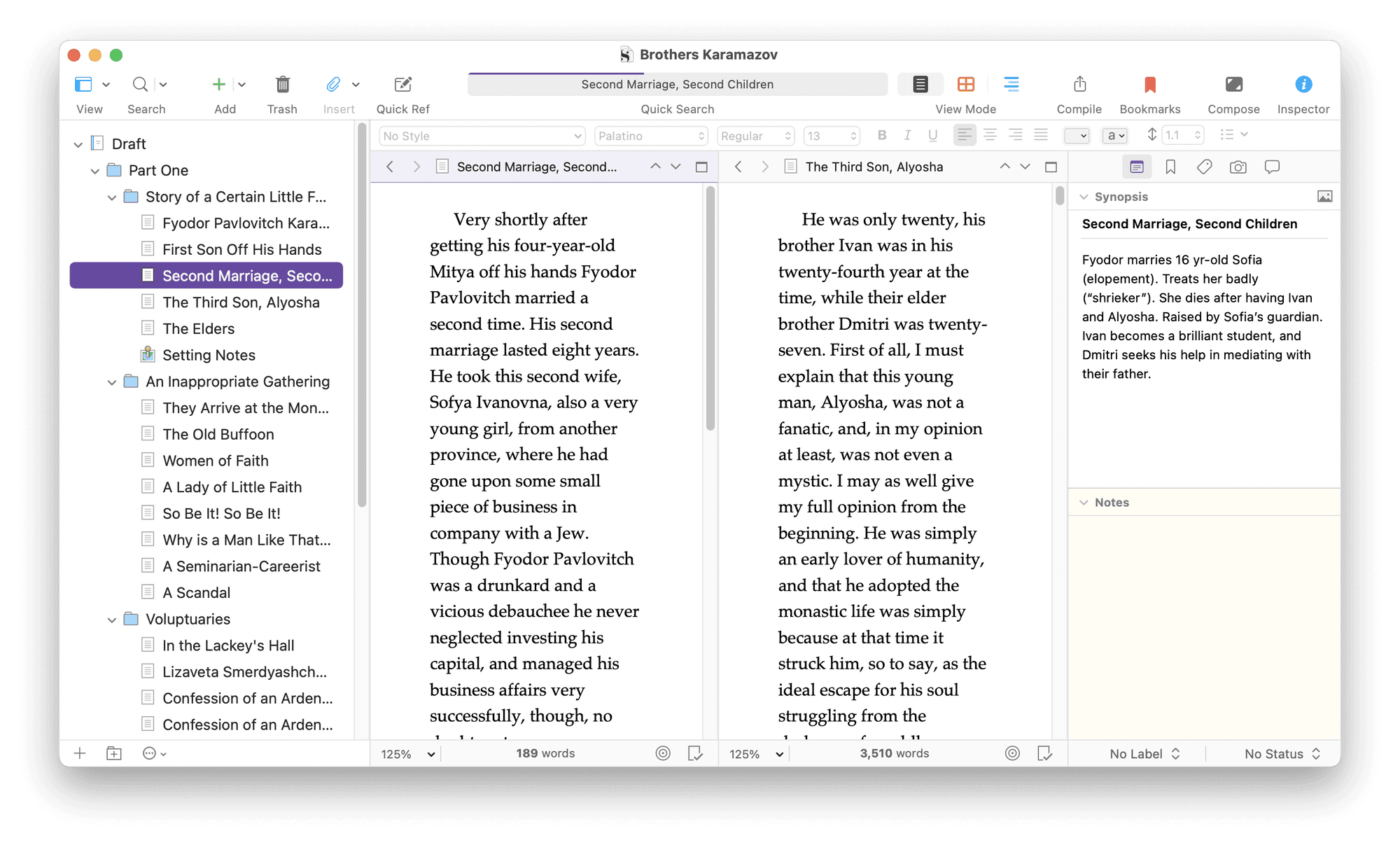Open the Snapshots camera icon in the Inspector
This screenshot has width=1400, height=845.
1238,167
